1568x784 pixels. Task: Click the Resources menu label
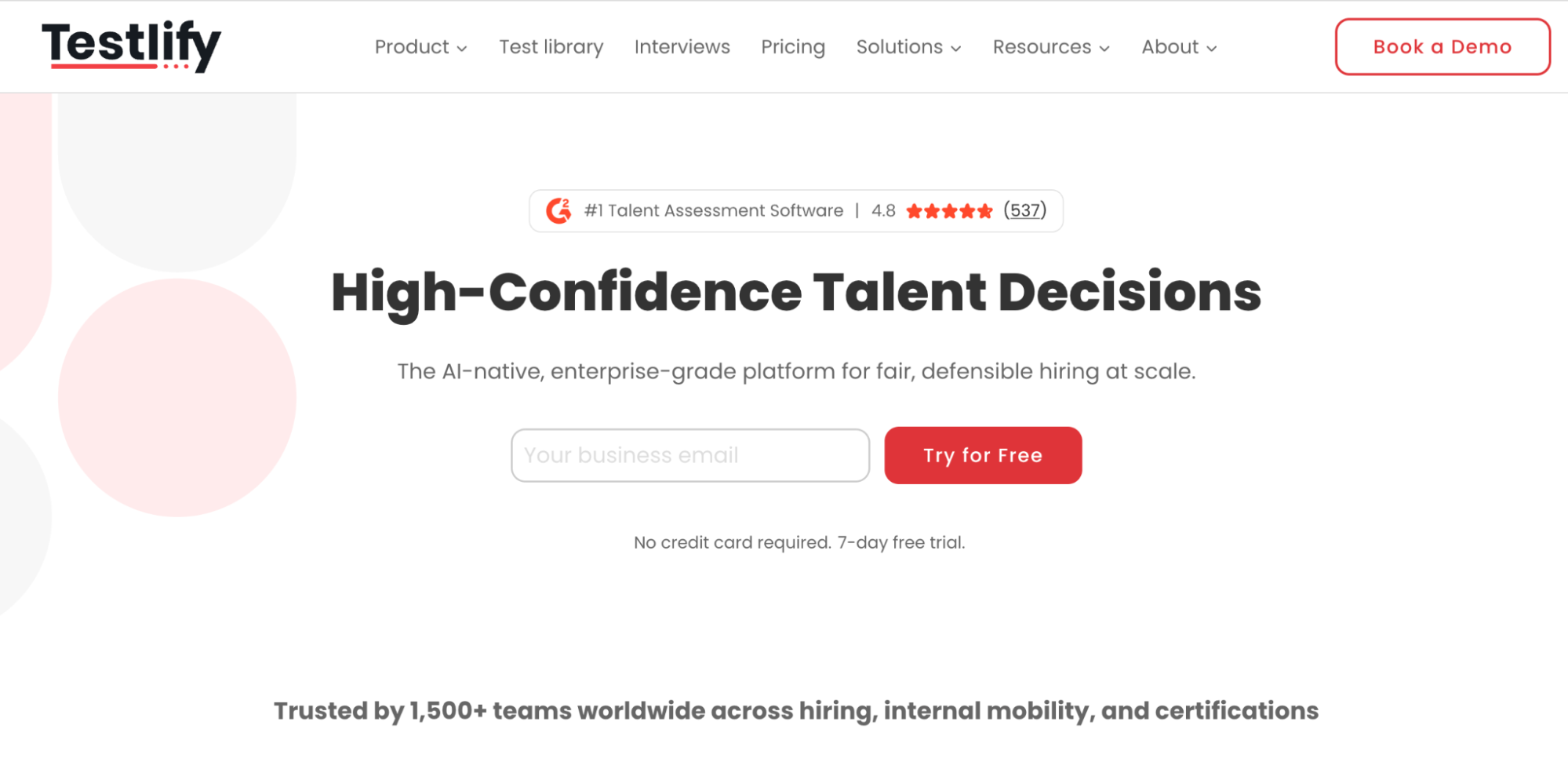1042,47
